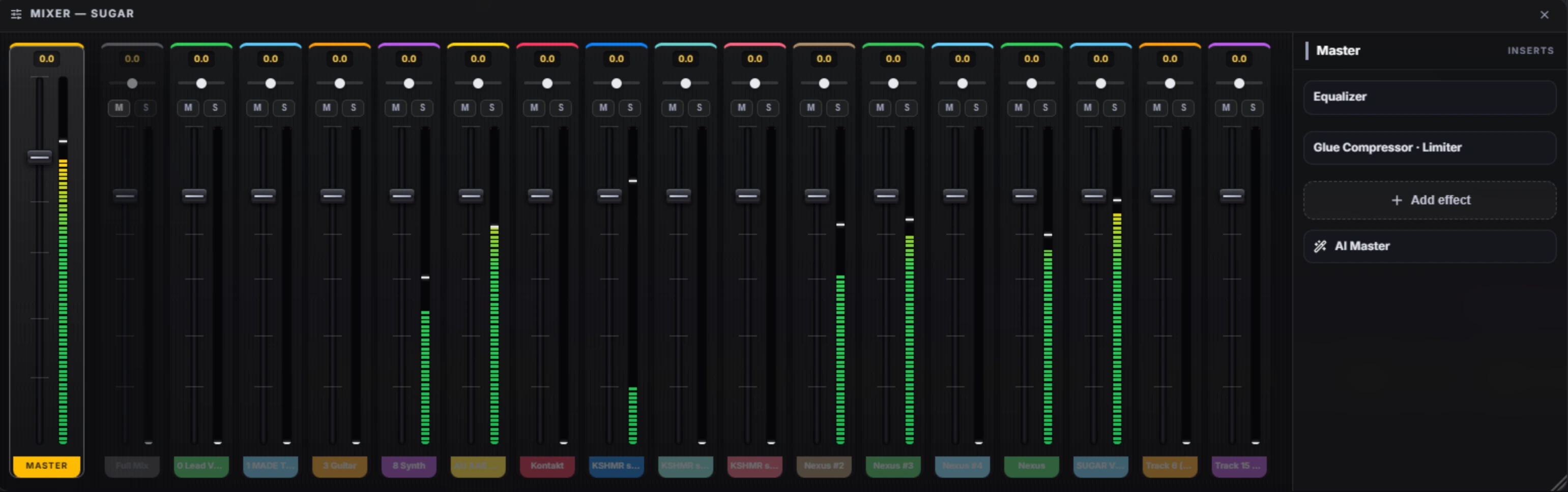The image size is (1568, 492).
Task: Solo the Nexus #2 track
Action: [x=837, y=108]
